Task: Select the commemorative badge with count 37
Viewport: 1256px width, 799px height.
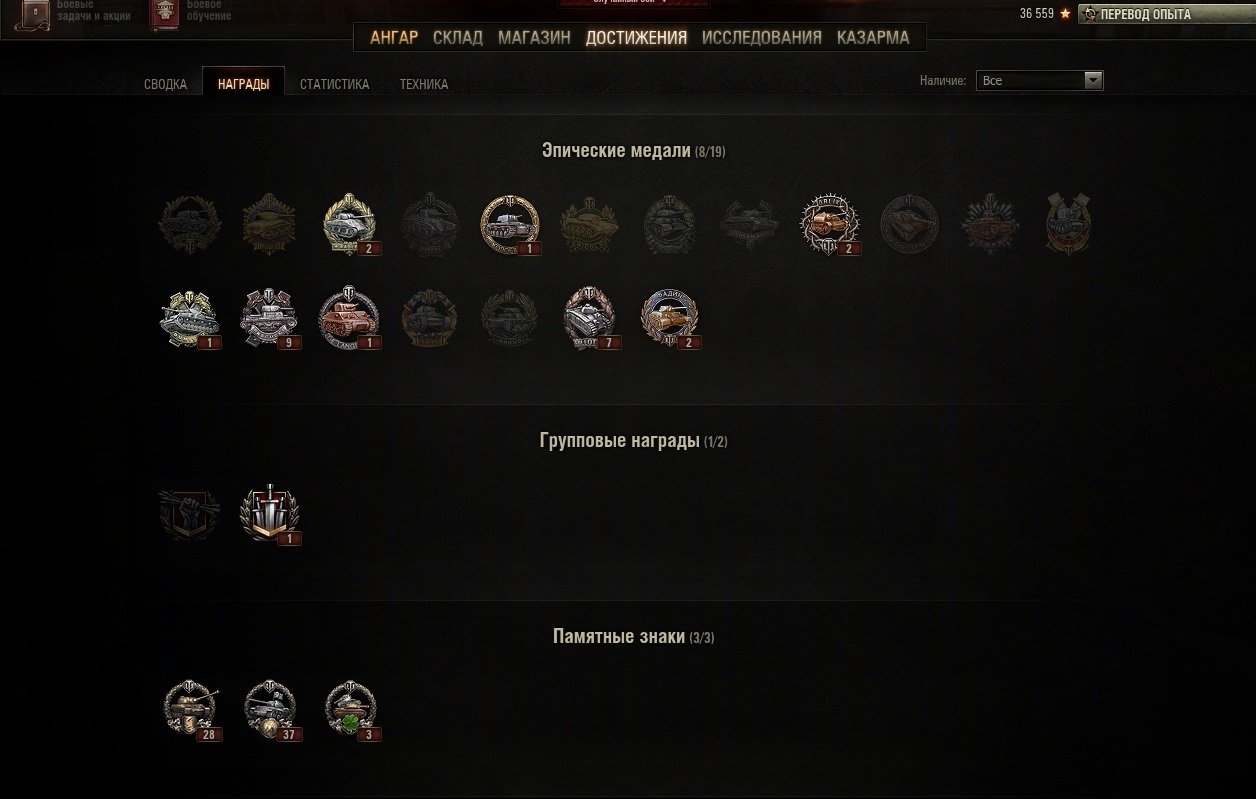Action: [270, 709]
